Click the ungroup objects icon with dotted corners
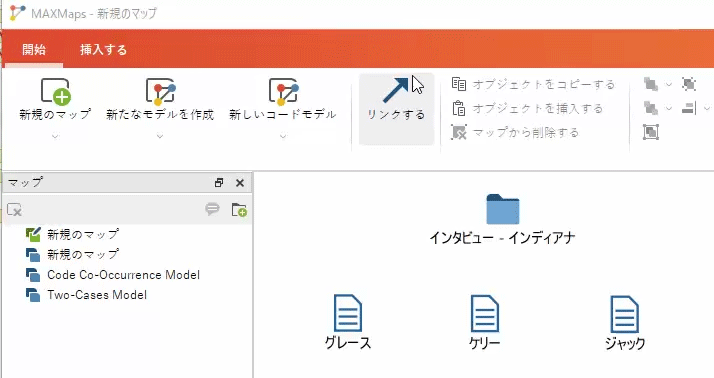The height and width of the screenshot is (378, 714). pos(689,84)
